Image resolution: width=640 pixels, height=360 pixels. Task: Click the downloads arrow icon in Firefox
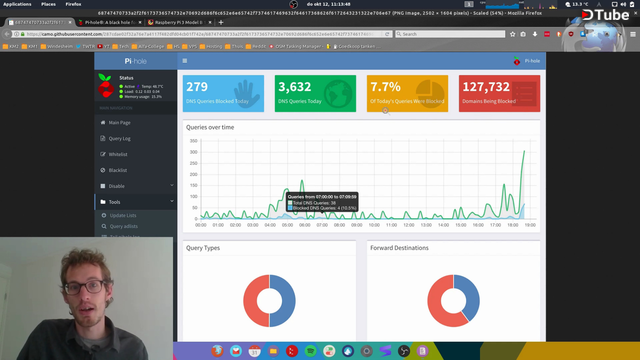click(535, 34)
